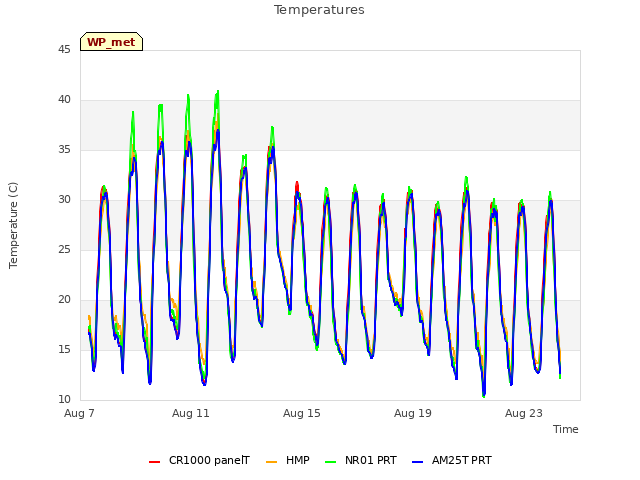
Task: Click the 30 y-axis tick label
Action: tap(64, 200)
